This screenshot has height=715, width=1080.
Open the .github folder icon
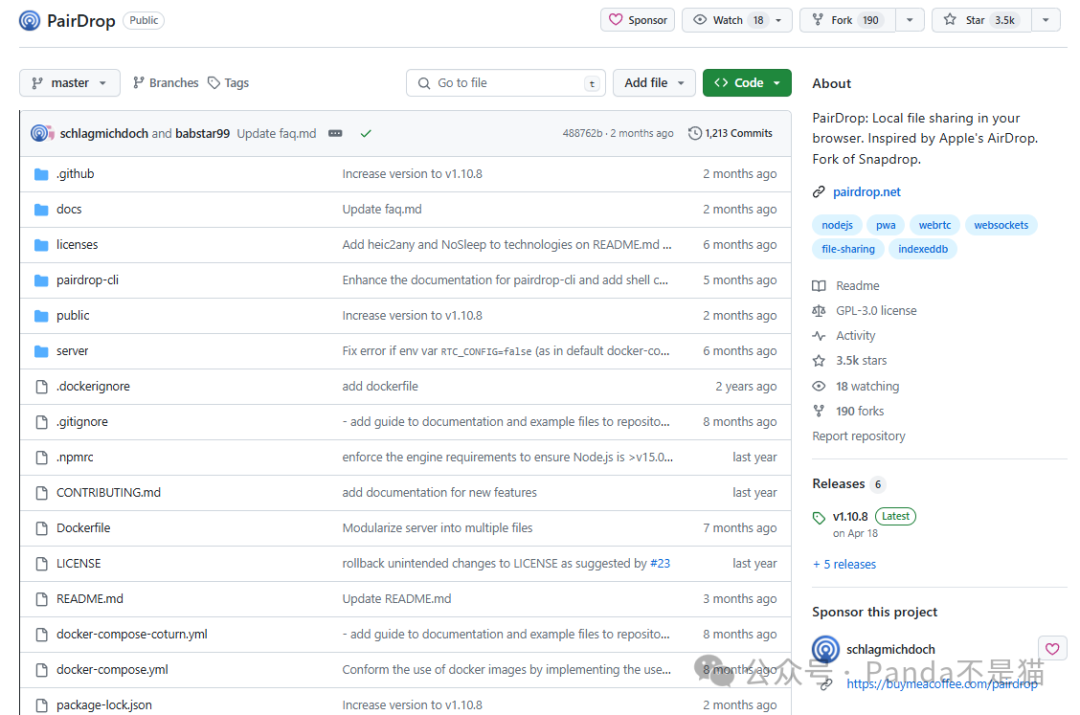tap(41, 174)
